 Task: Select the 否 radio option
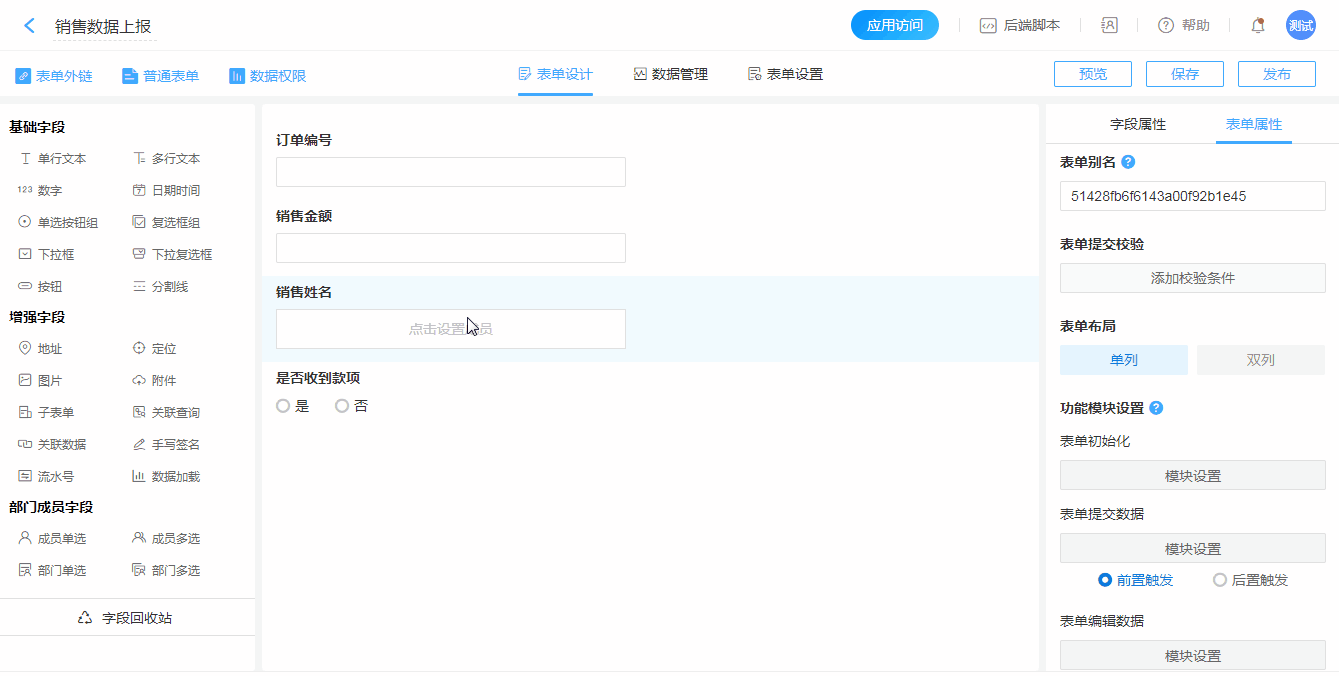click(x=342, y=406)
